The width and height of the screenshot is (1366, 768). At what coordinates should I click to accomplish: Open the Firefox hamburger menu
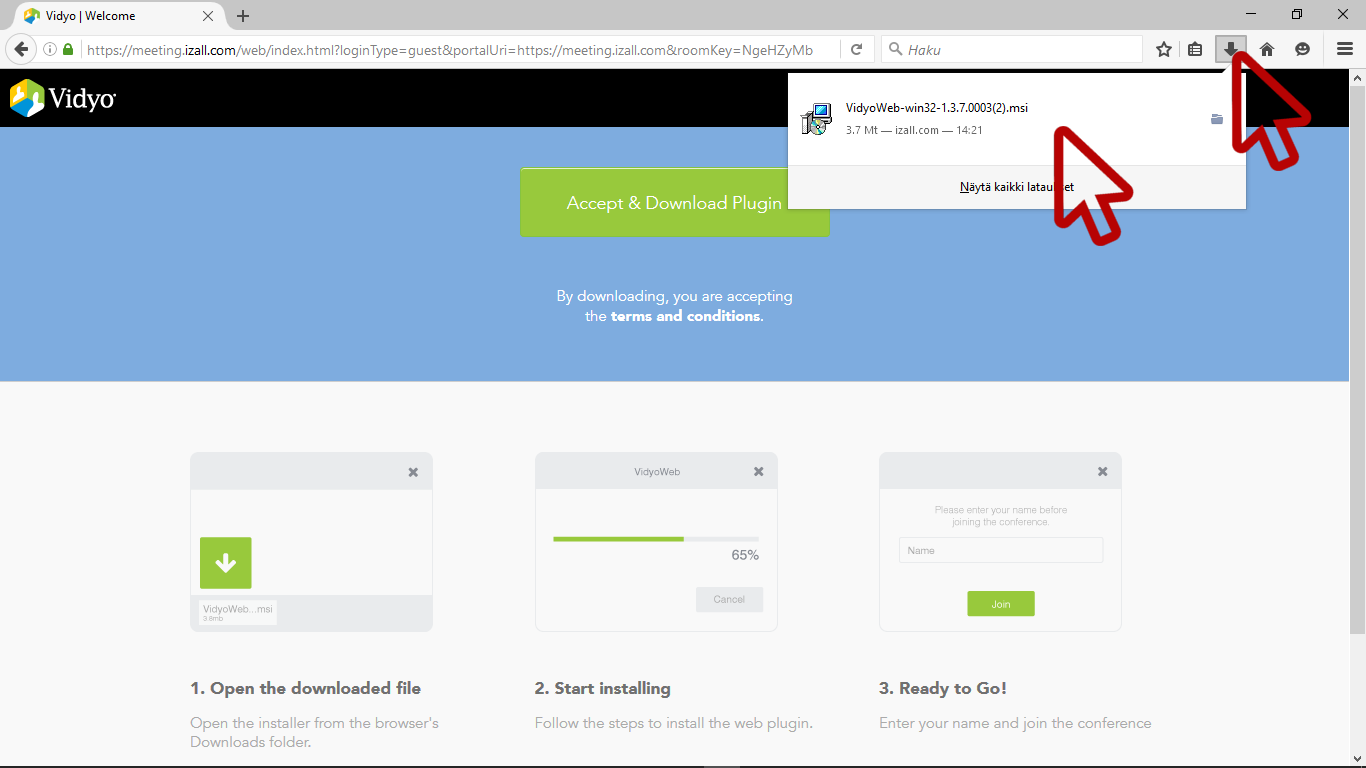point(1345,49)
